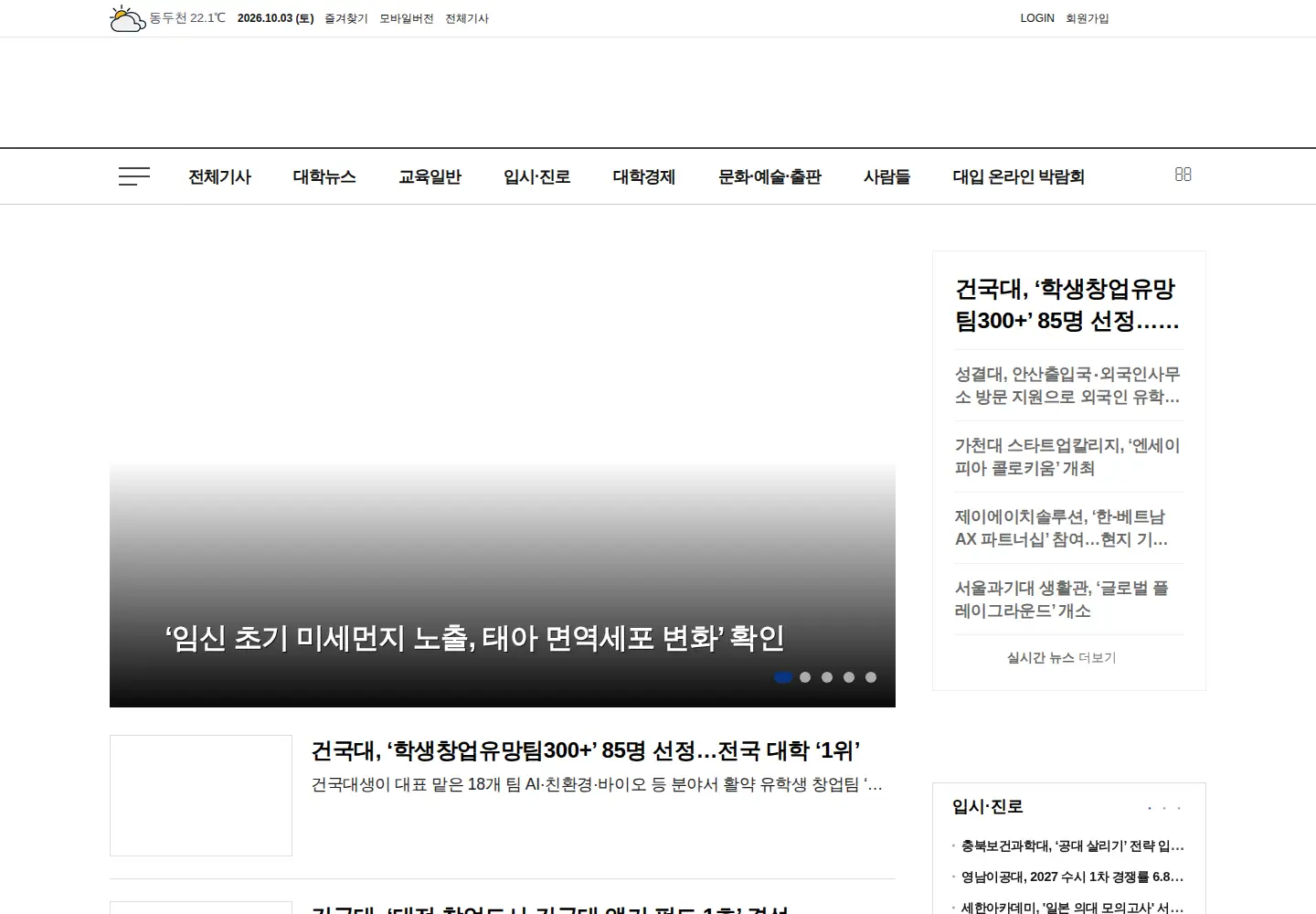
Task: Open slider headline about 미세먼지 노출
Action: pyautogui.click(x=474, y=638)
